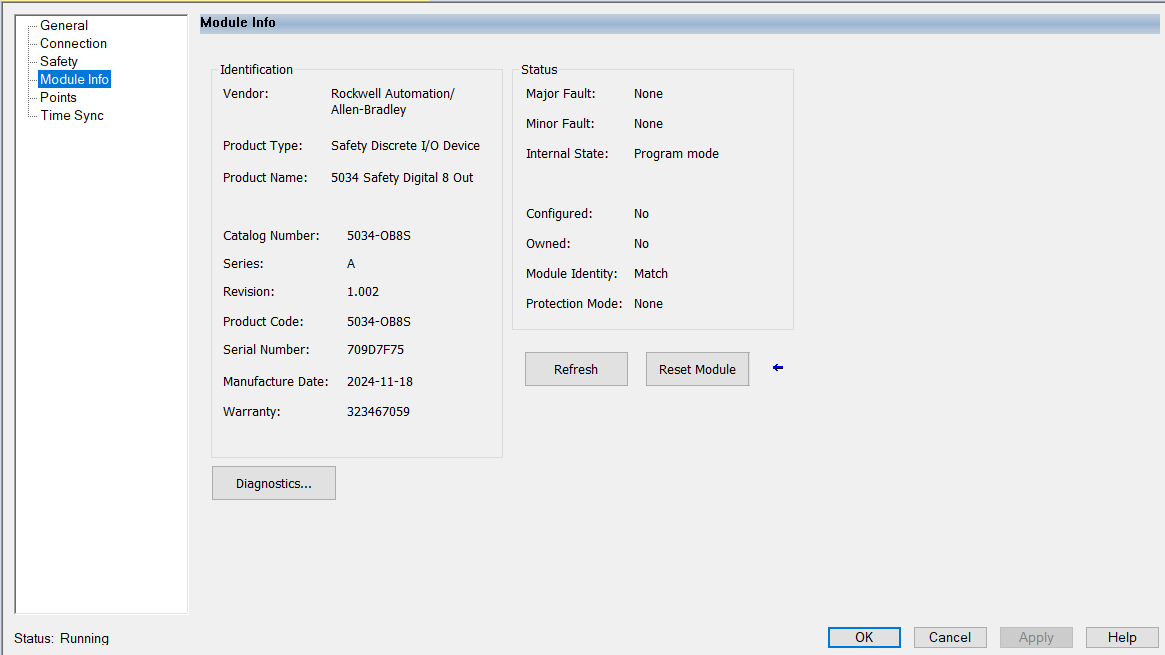The width and height of the screenshot is (1165, 655).
Task: Click the Owned value No
Action: click(641, 244)
